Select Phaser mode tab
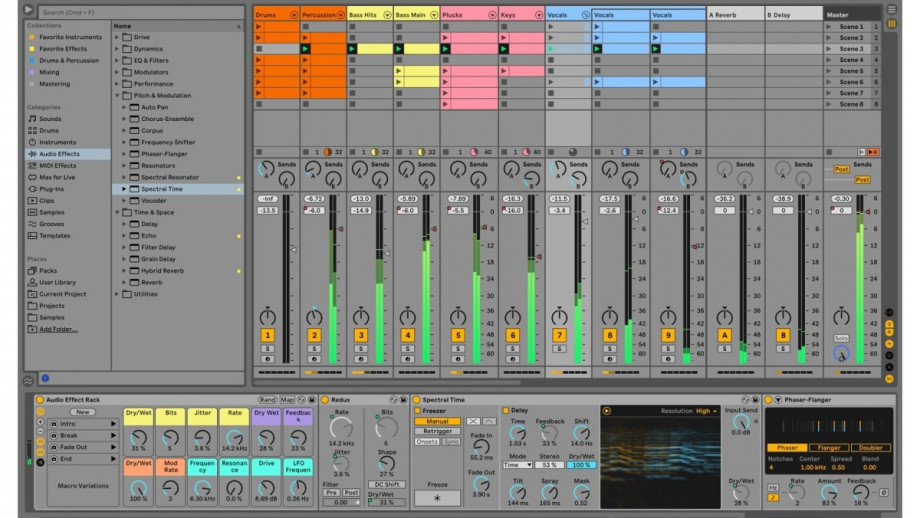Viewport: 920px width, 518px height. [787, 448]
